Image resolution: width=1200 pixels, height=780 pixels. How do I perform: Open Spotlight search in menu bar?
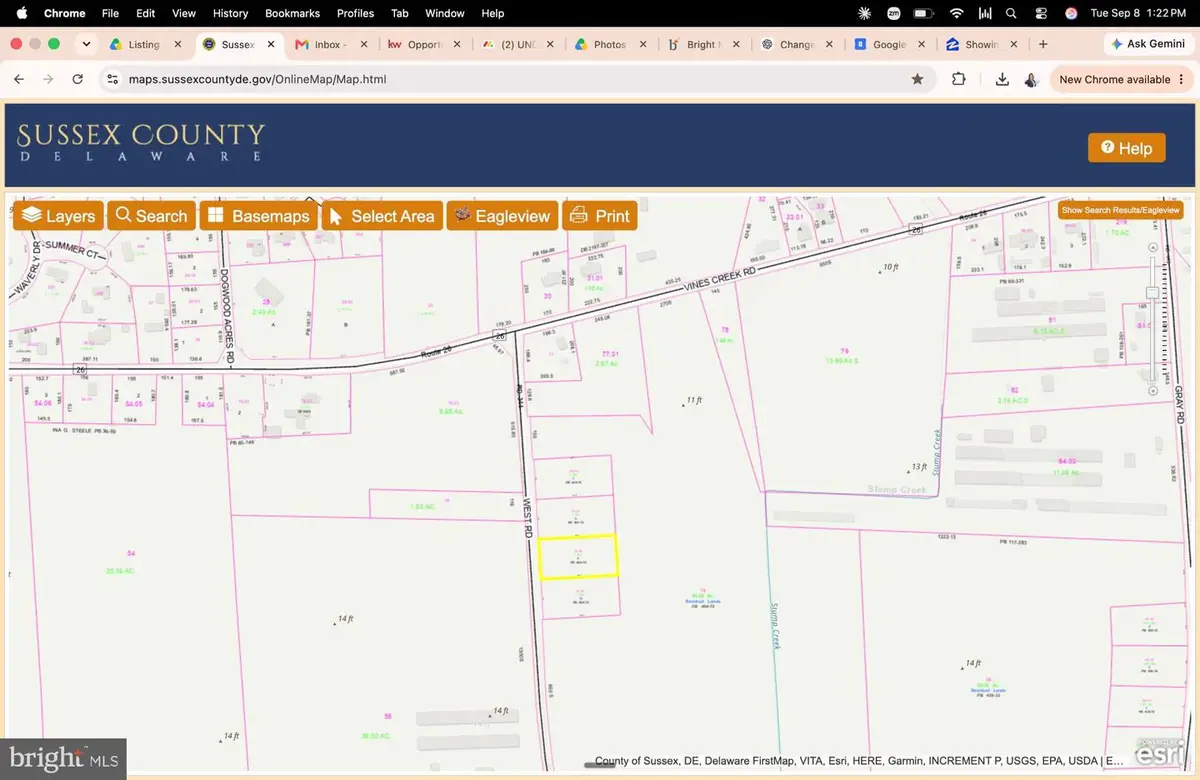[1012, 13]
